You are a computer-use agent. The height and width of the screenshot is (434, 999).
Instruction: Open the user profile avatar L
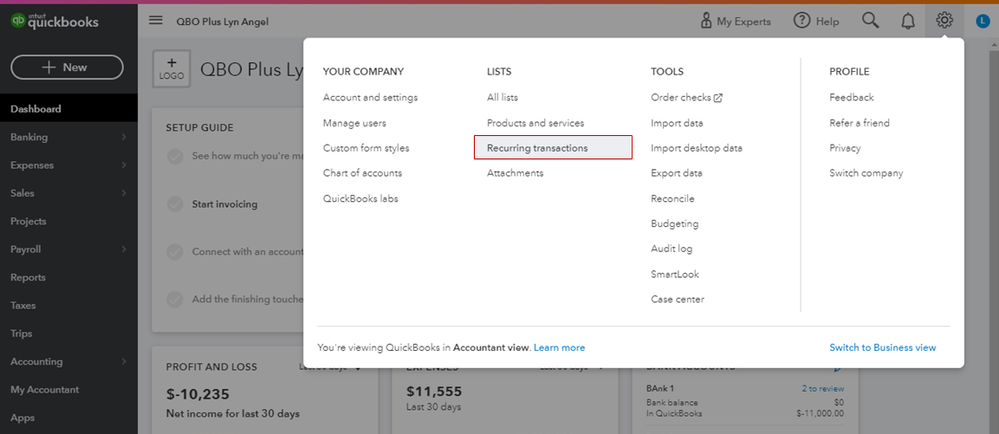[x=982, y=21]
